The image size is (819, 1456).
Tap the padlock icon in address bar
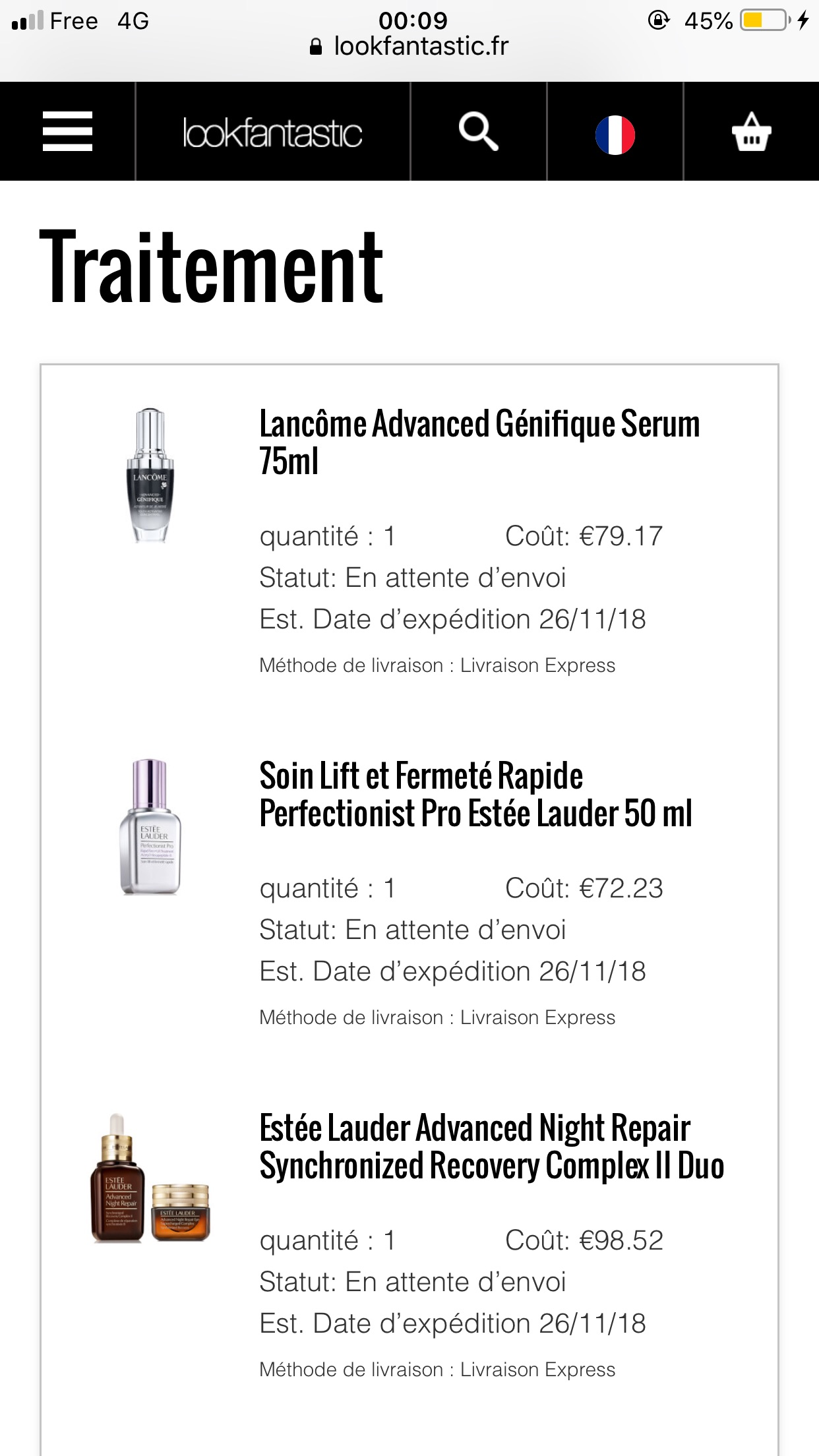316,46
